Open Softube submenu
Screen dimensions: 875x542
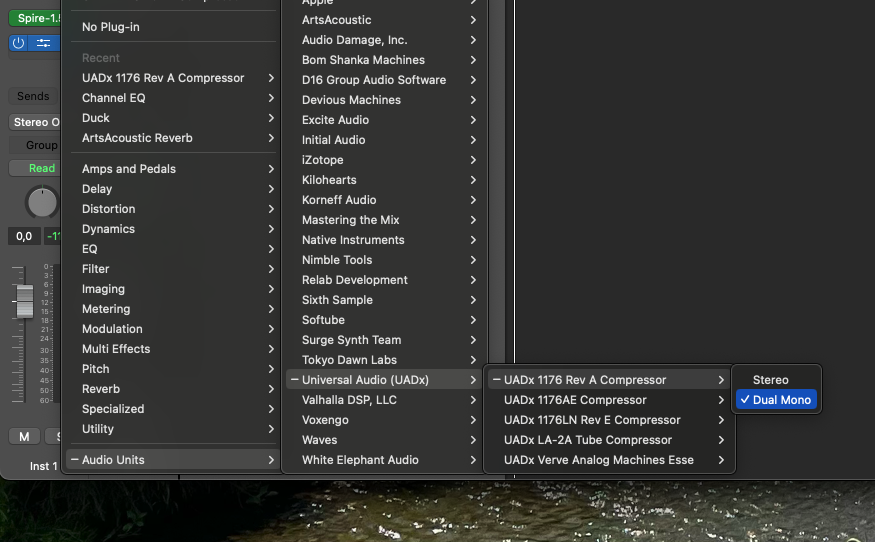click(x=384, y=320)
